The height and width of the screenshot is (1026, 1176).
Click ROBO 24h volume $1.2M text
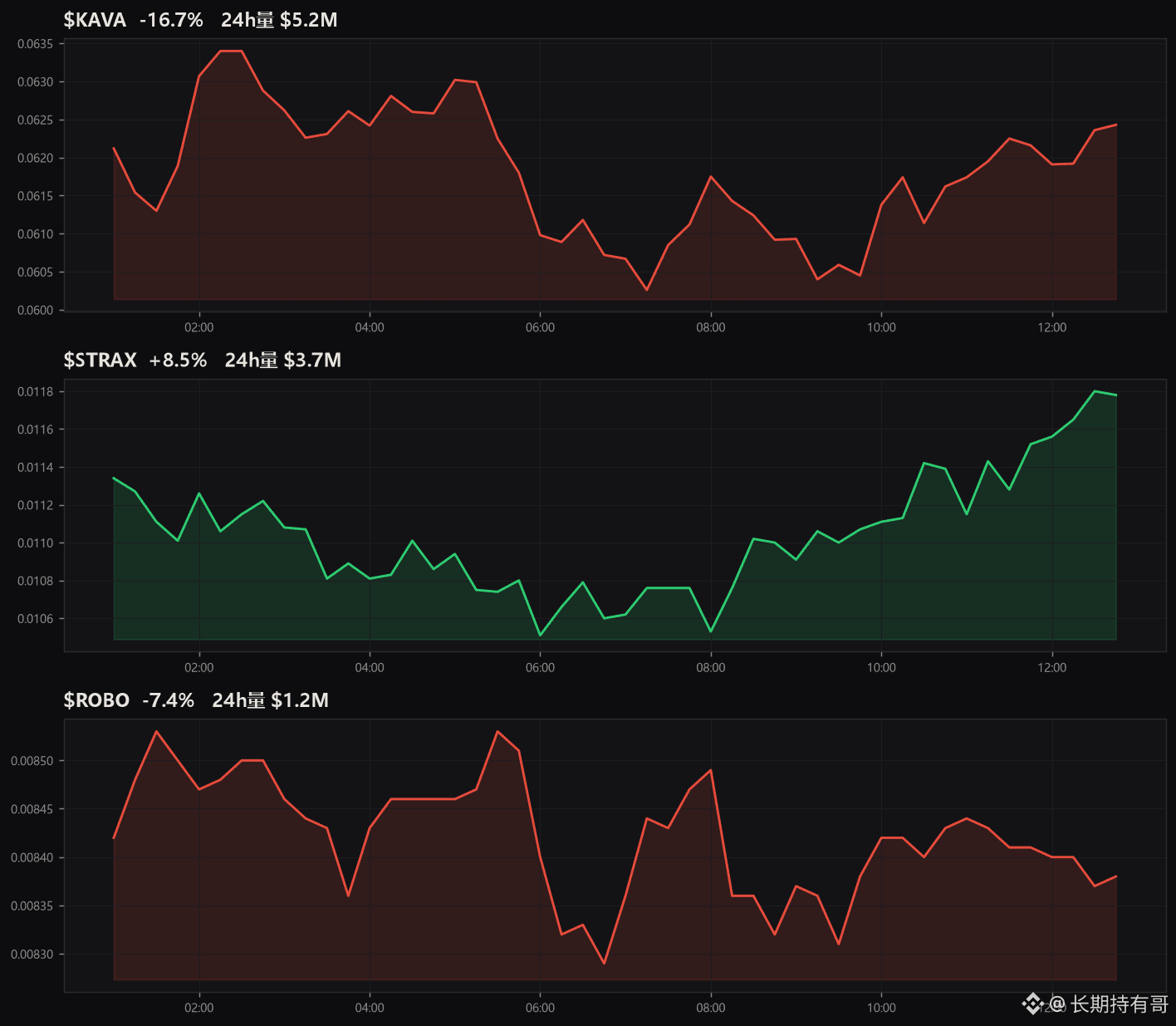(270, 700)
